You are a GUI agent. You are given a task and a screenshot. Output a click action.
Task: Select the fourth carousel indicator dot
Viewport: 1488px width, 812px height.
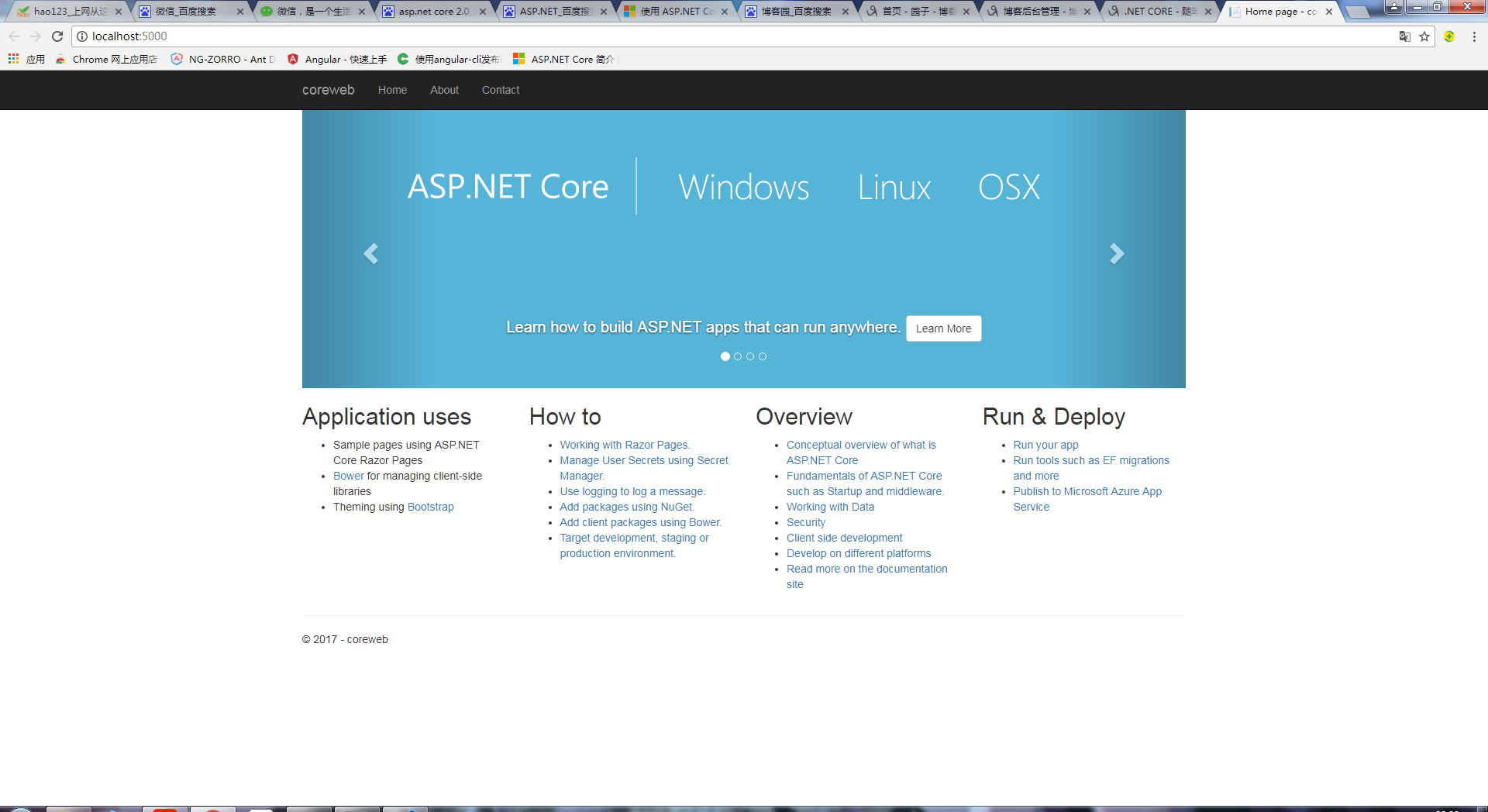tap(763, 356)
